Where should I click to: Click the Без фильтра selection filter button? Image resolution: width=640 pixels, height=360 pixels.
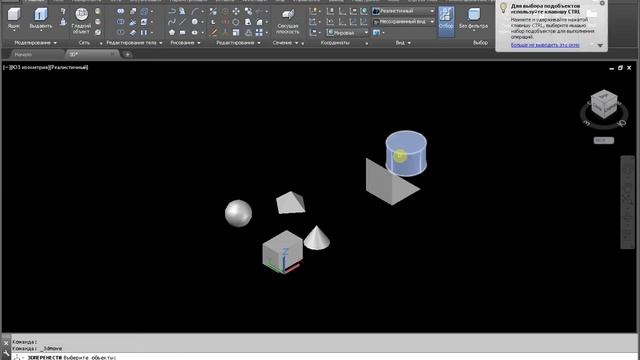point(473,18)
